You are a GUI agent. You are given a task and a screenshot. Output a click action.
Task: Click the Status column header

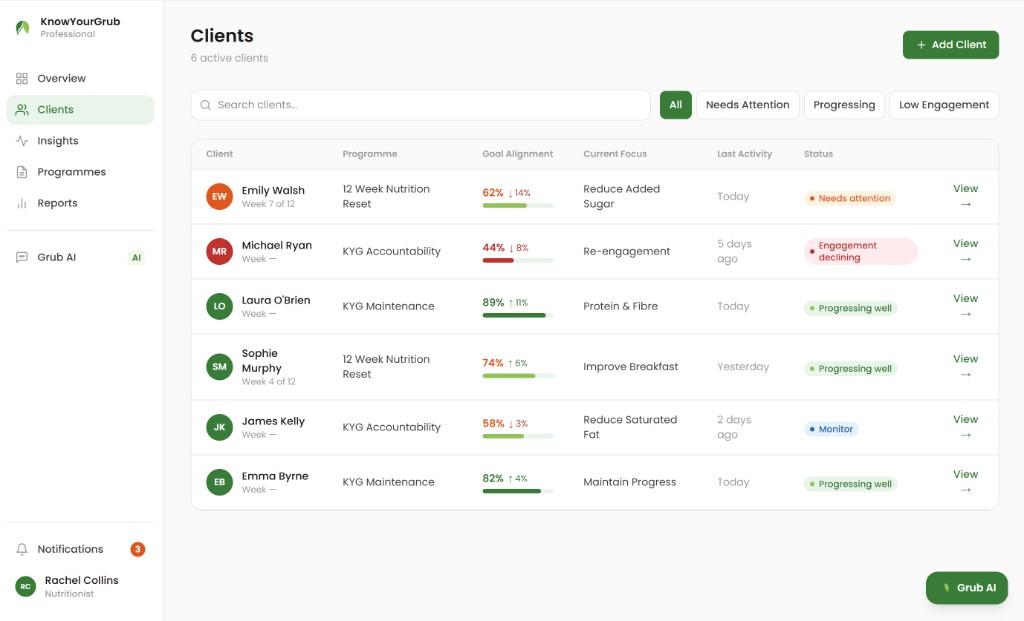(818, 154)
